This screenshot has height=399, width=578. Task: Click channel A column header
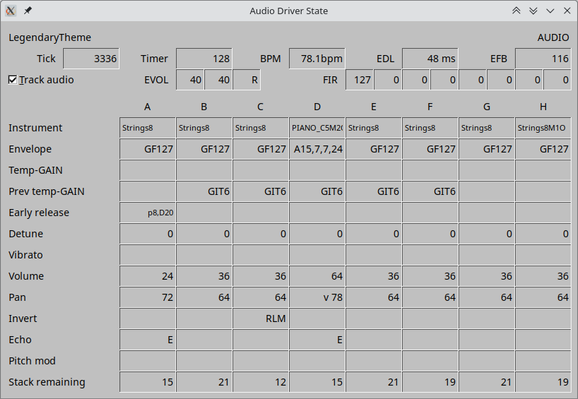147,107
